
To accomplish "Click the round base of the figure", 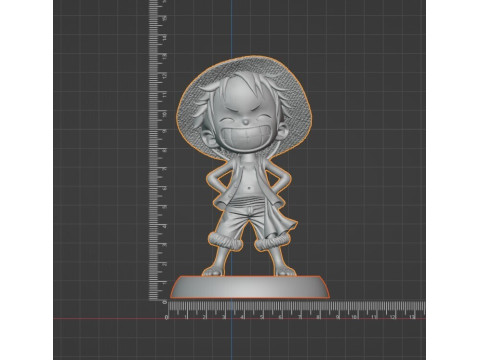I will tap(250, 287).
